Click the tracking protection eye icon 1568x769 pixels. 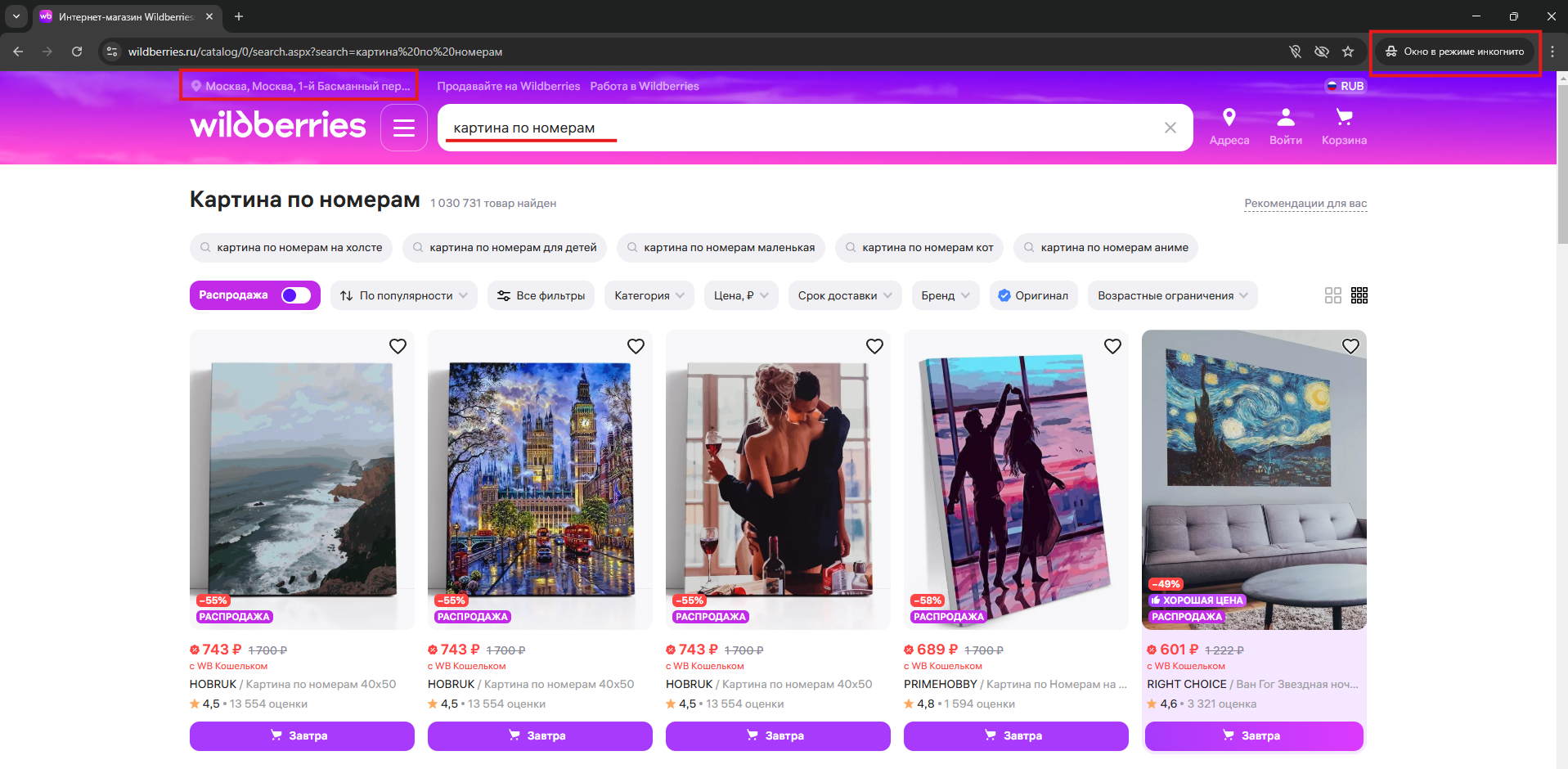1322,52
